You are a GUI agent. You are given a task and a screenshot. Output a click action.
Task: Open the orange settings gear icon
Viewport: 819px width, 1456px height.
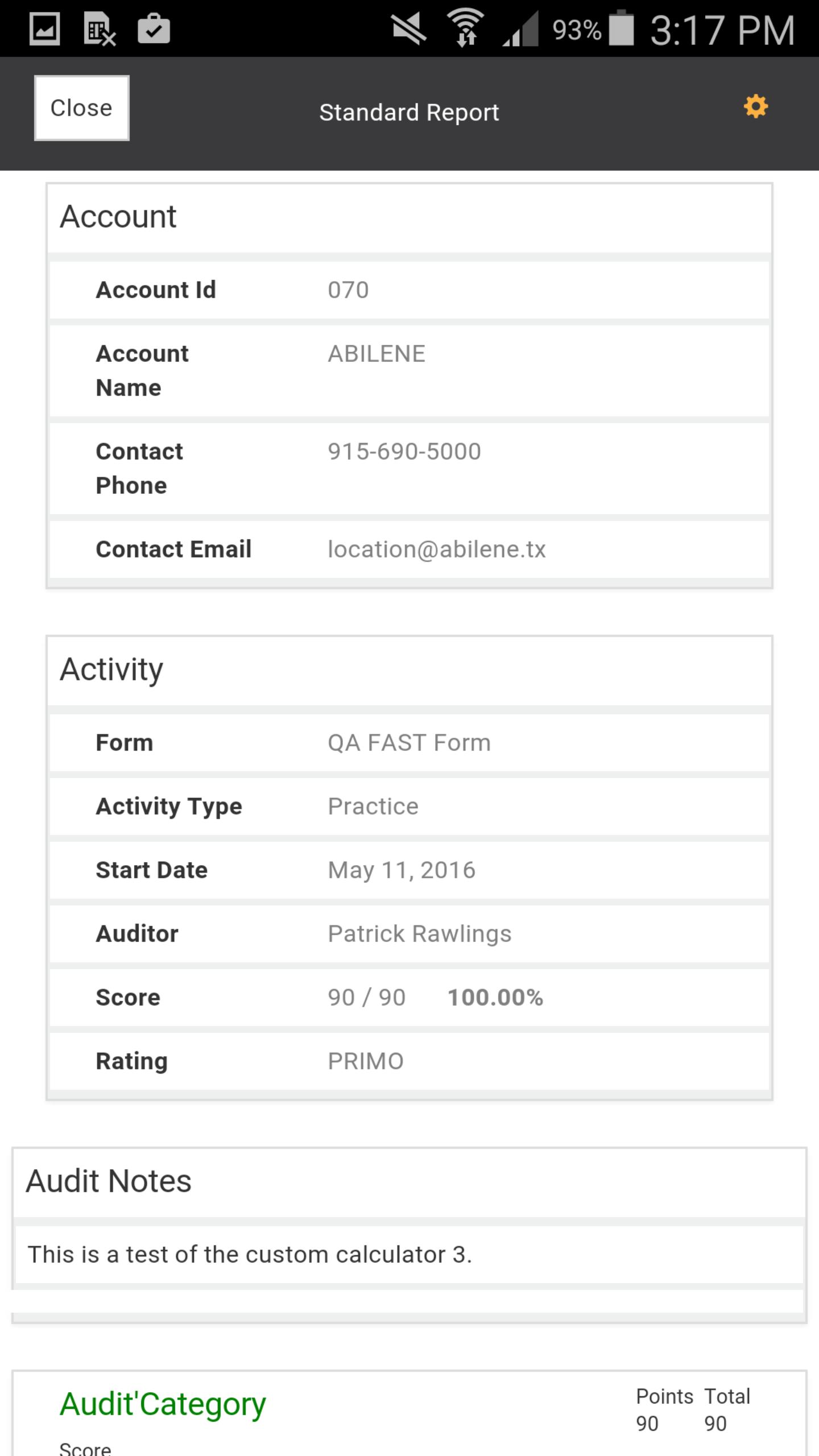755,106
